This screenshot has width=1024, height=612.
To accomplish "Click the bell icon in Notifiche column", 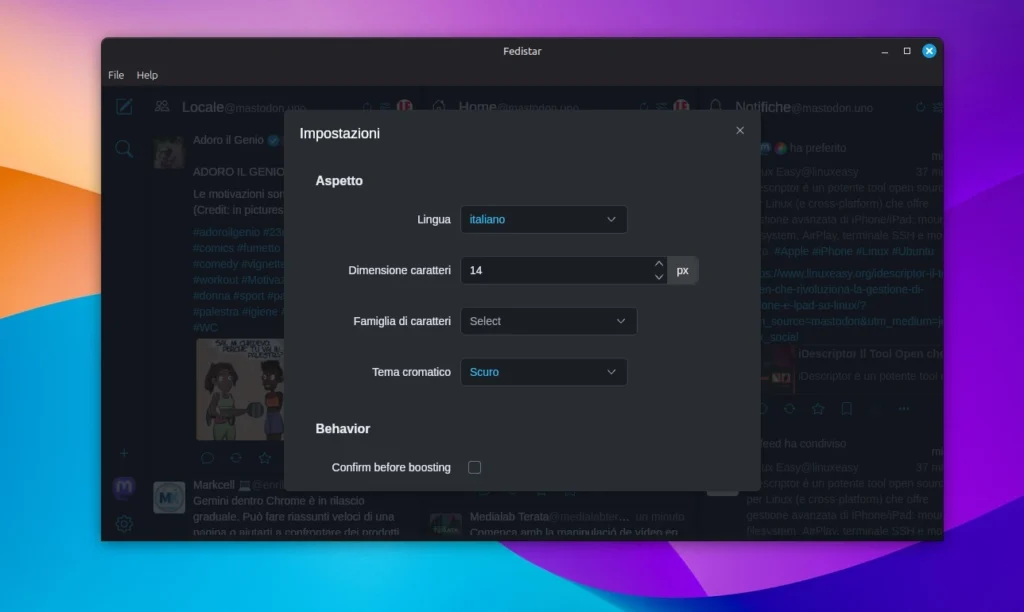I will click(x=715, y=107).
